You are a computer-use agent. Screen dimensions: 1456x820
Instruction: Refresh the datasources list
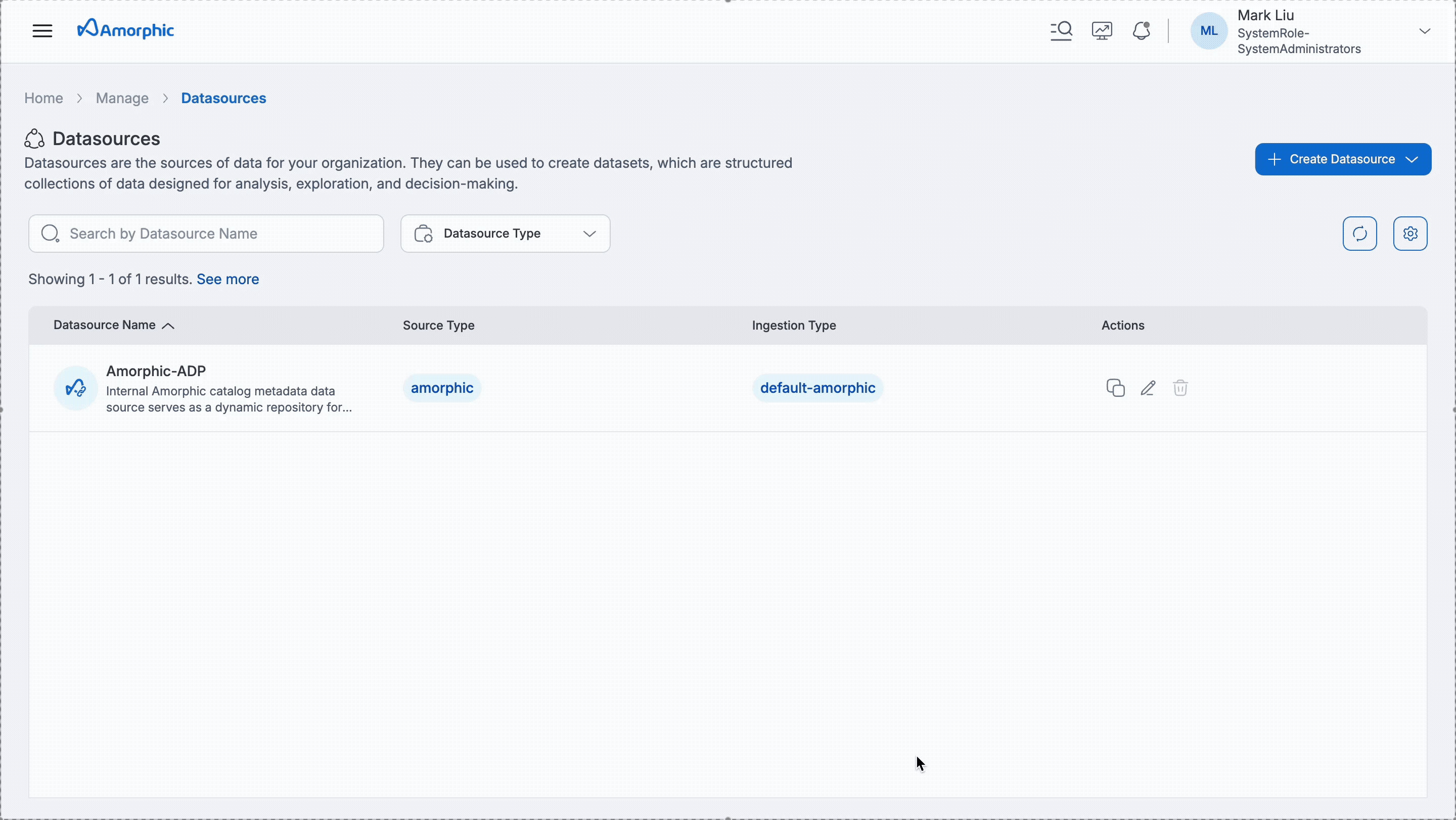coord(1360,234)
